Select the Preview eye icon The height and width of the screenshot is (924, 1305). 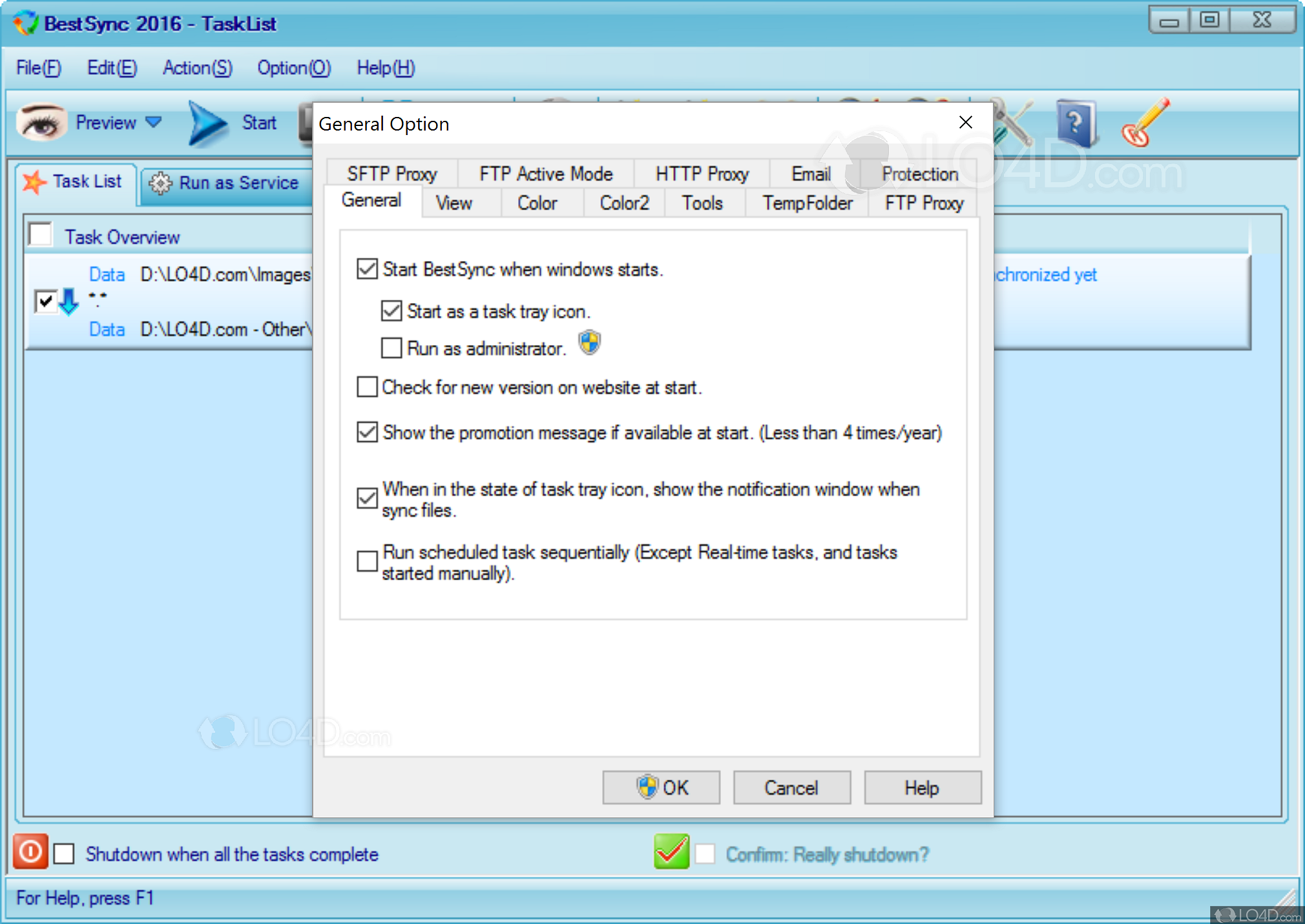click(40, 123)
